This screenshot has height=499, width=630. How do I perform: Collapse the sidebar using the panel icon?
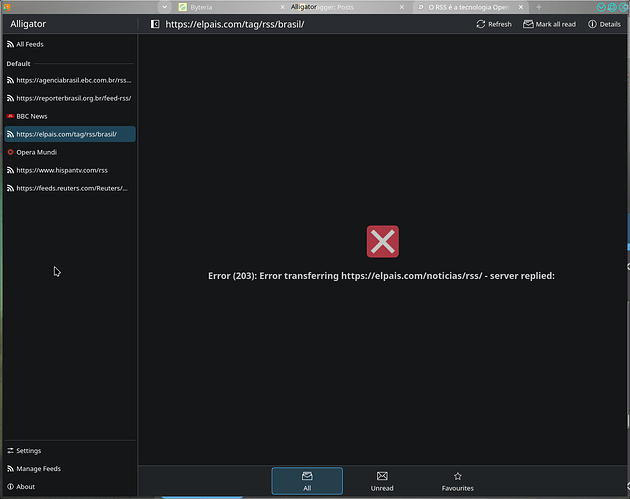point(154,24)
